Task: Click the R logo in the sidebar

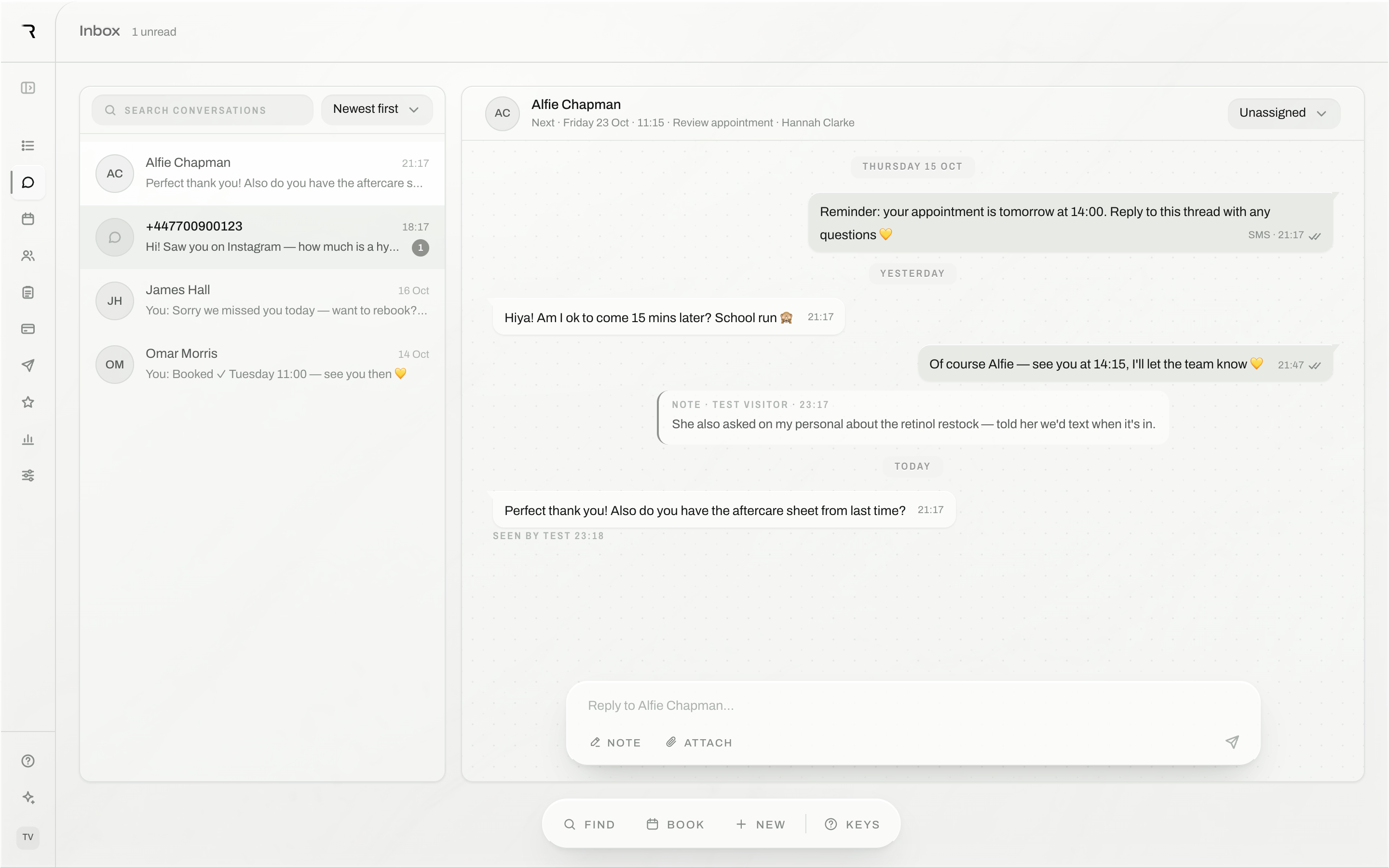Action: 29,31
